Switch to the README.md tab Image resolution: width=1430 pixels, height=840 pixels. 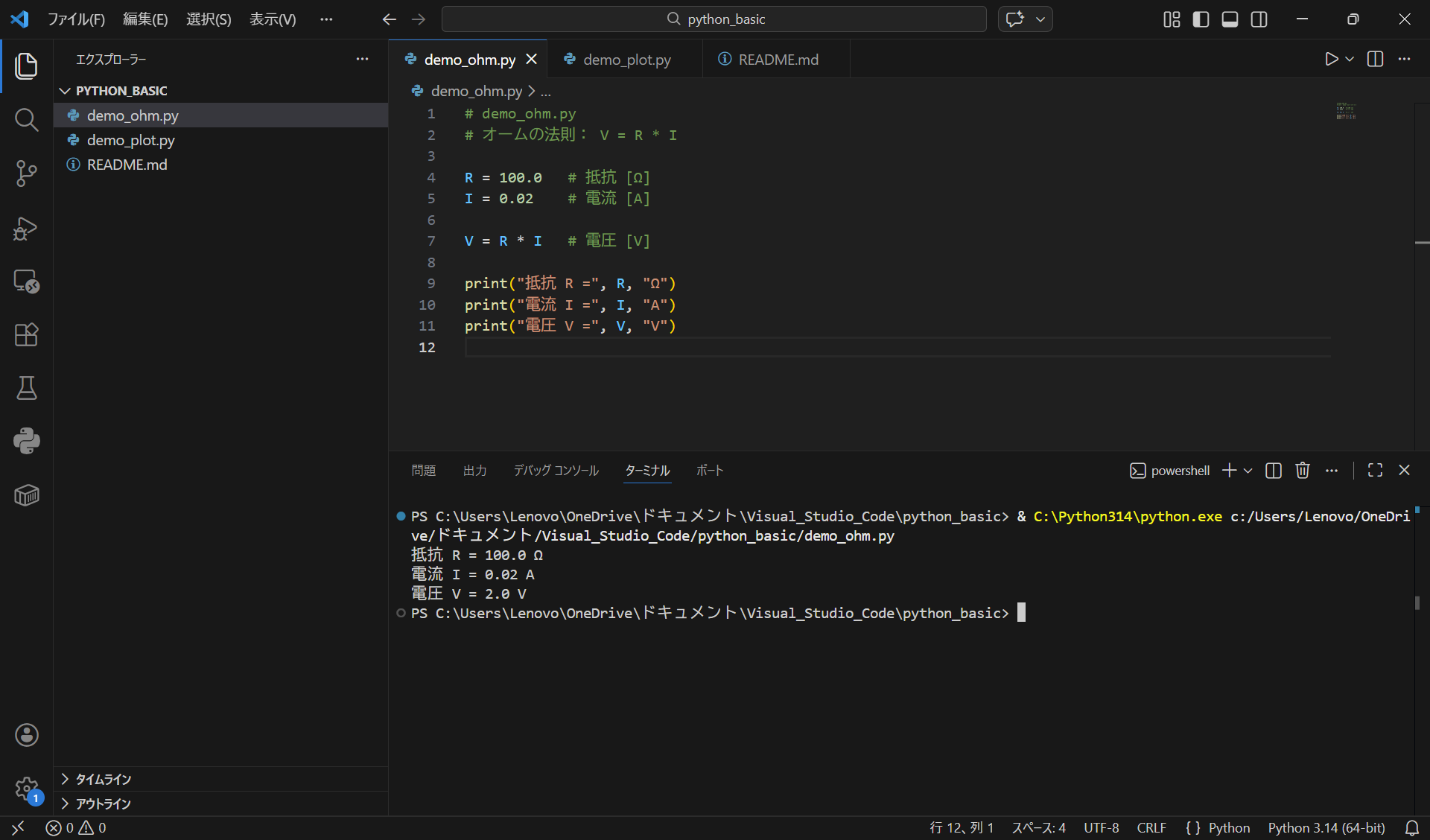tap(777, 59)
